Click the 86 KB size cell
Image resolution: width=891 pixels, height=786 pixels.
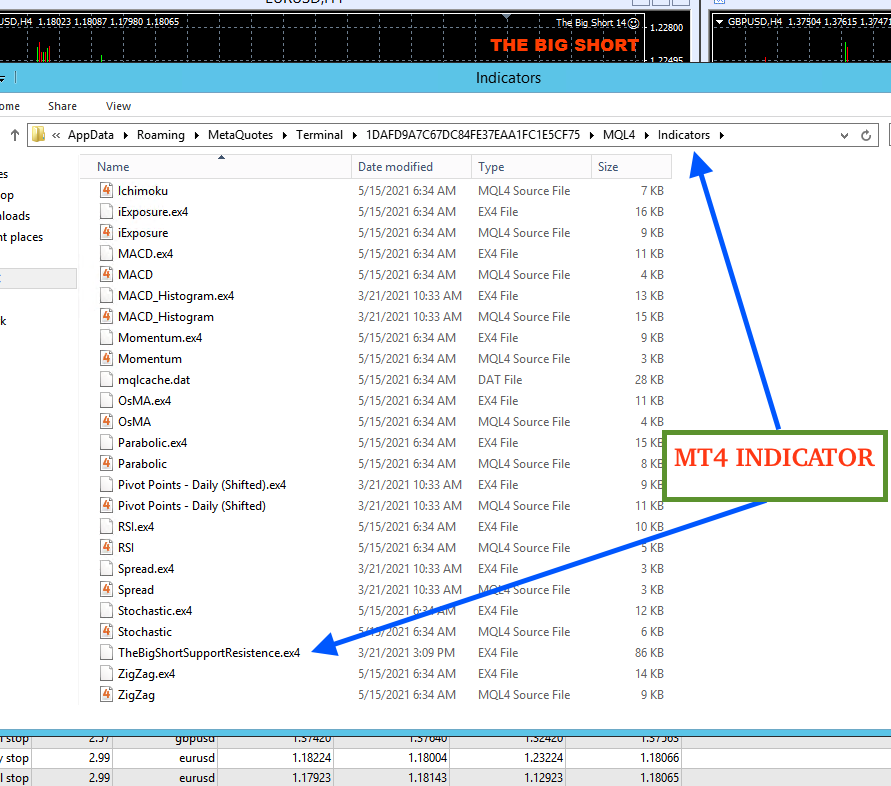click(x=649, y=652)
